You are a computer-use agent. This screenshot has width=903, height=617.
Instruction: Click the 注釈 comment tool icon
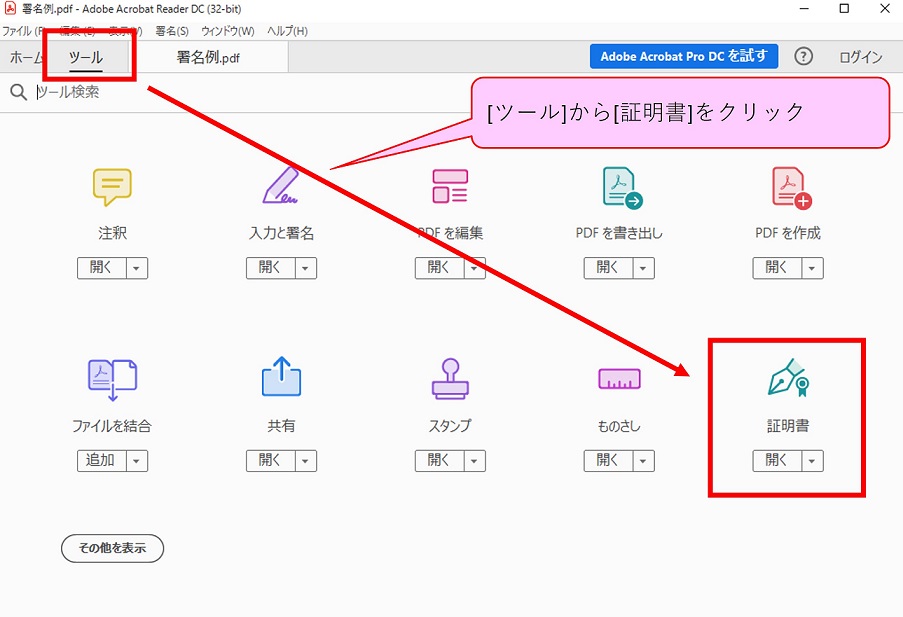tap(112, 187)
